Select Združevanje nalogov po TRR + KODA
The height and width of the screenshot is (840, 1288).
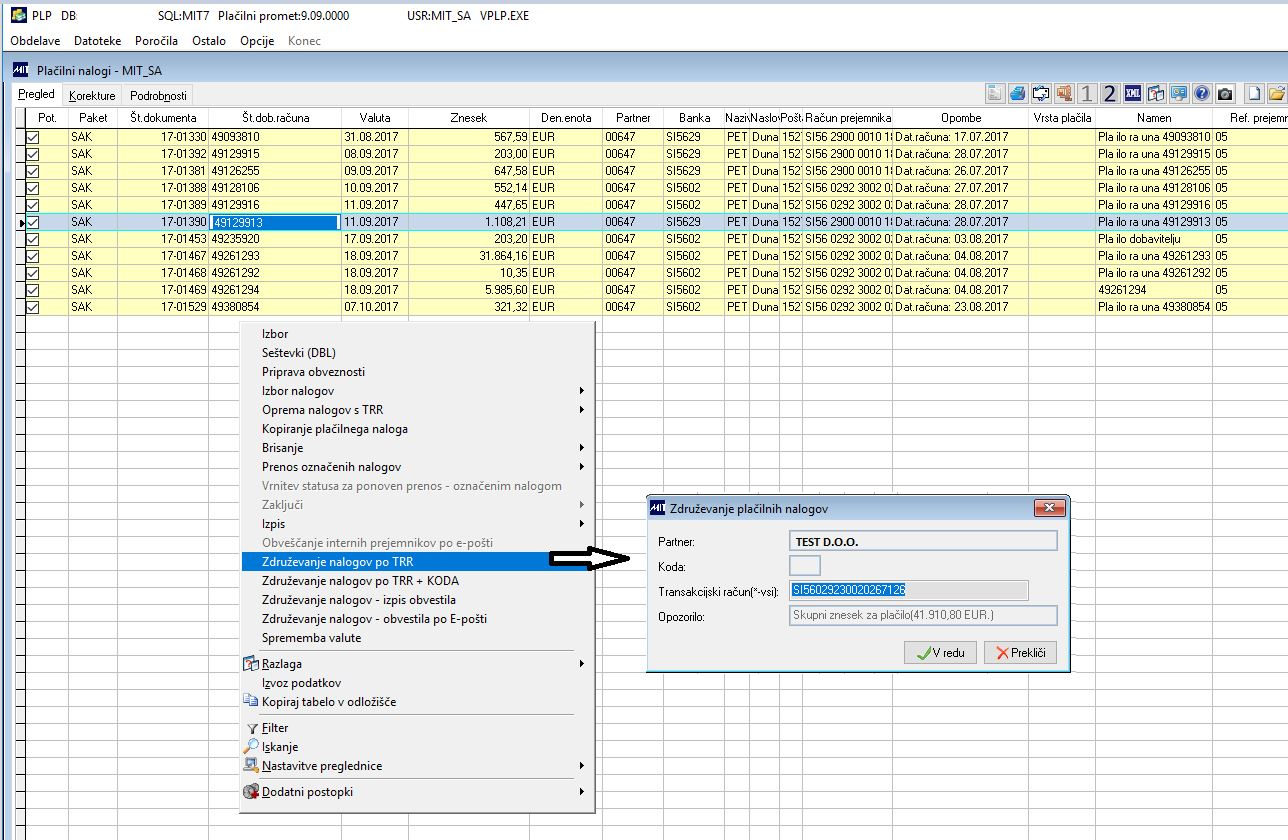pos(360,581)
